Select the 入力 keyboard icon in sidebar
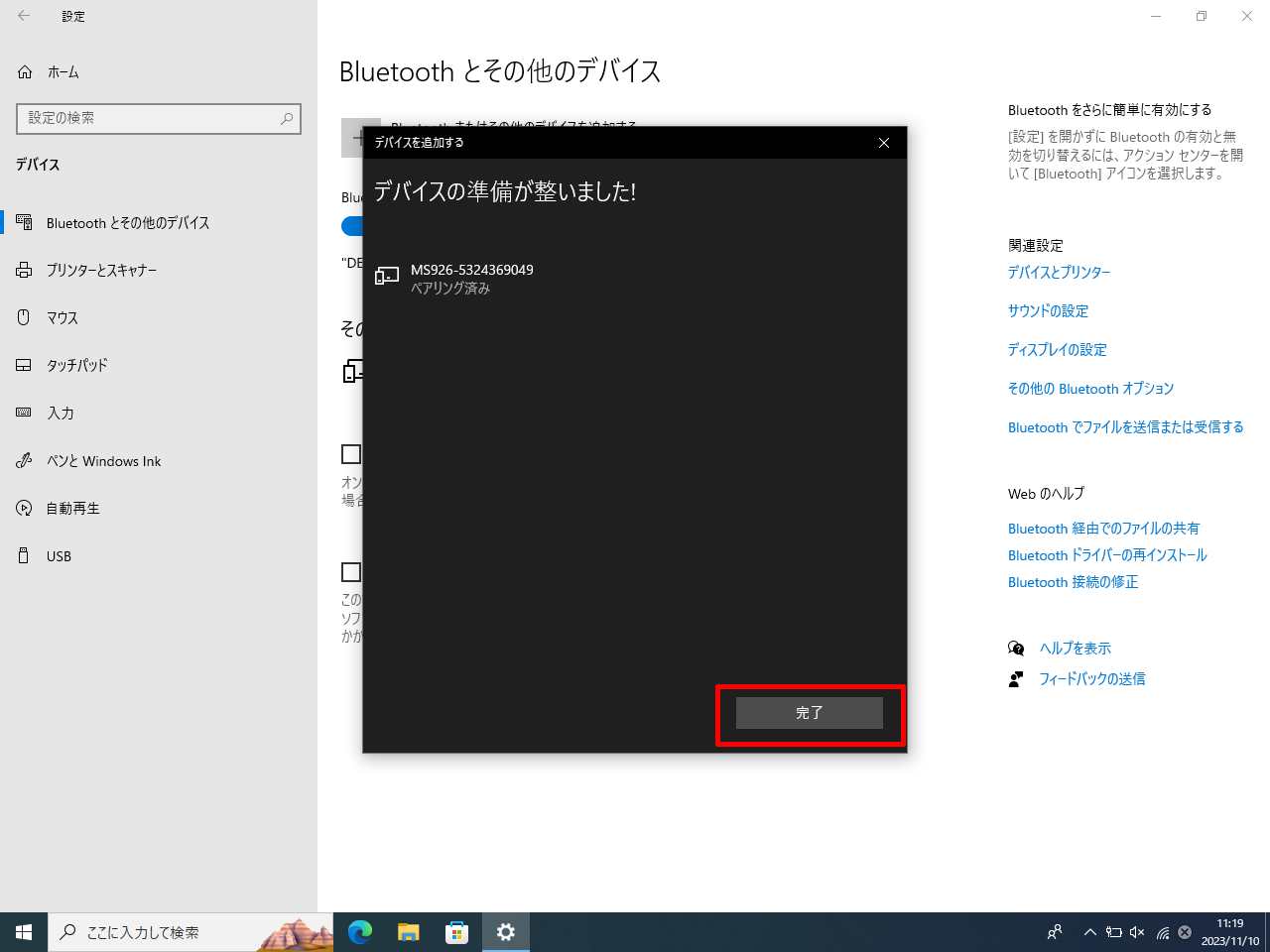This screenshot has height=952, width=1270. pos(25,414)
